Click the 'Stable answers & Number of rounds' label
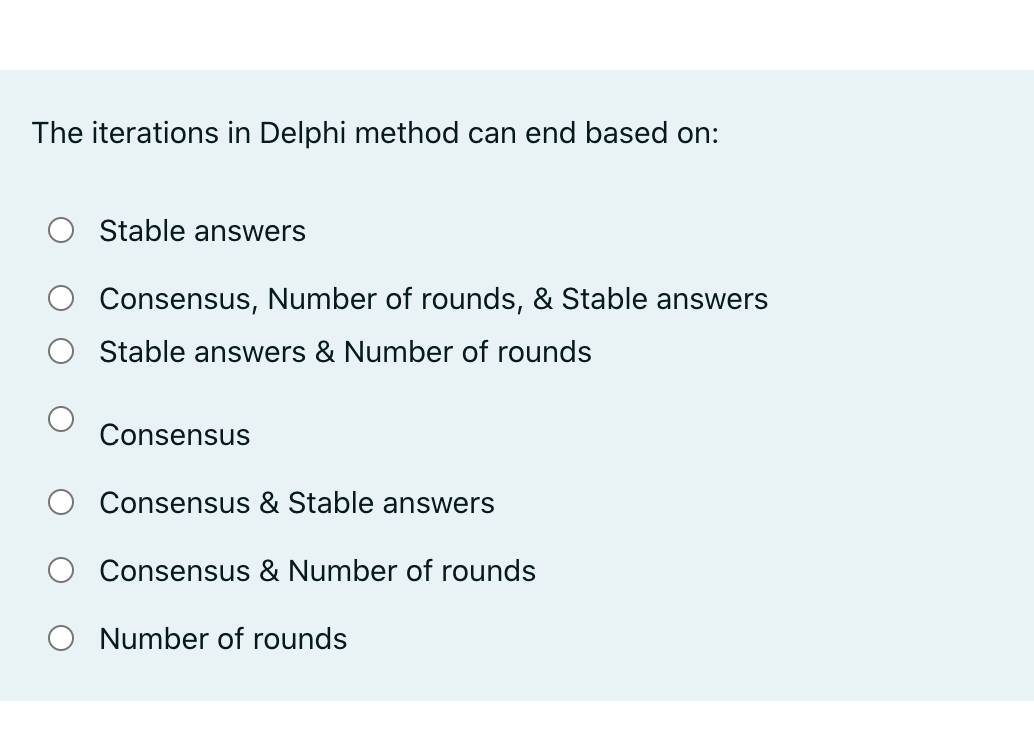This screenshot has width=1034, height=752. [x=345, y=352]
